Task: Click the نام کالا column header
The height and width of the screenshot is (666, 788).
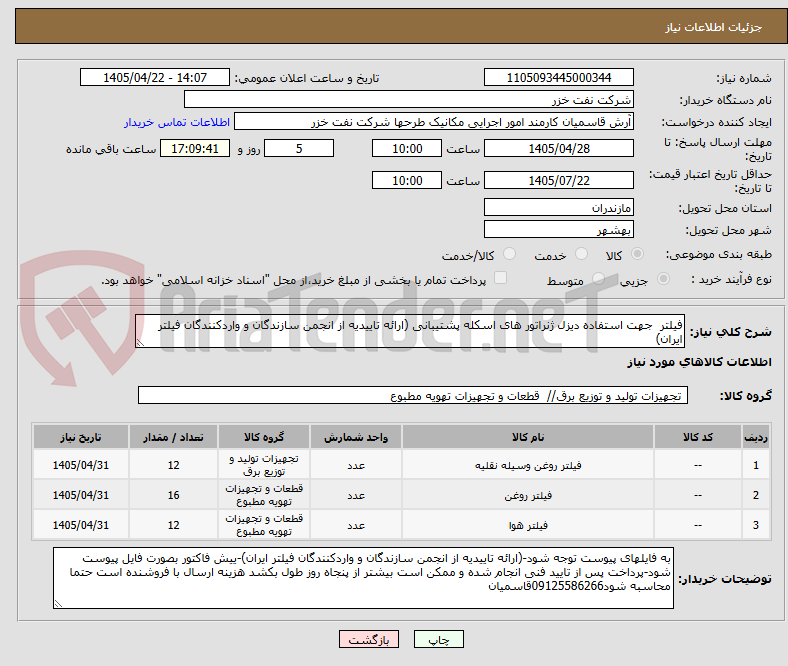Action: [x=528, y=437]
